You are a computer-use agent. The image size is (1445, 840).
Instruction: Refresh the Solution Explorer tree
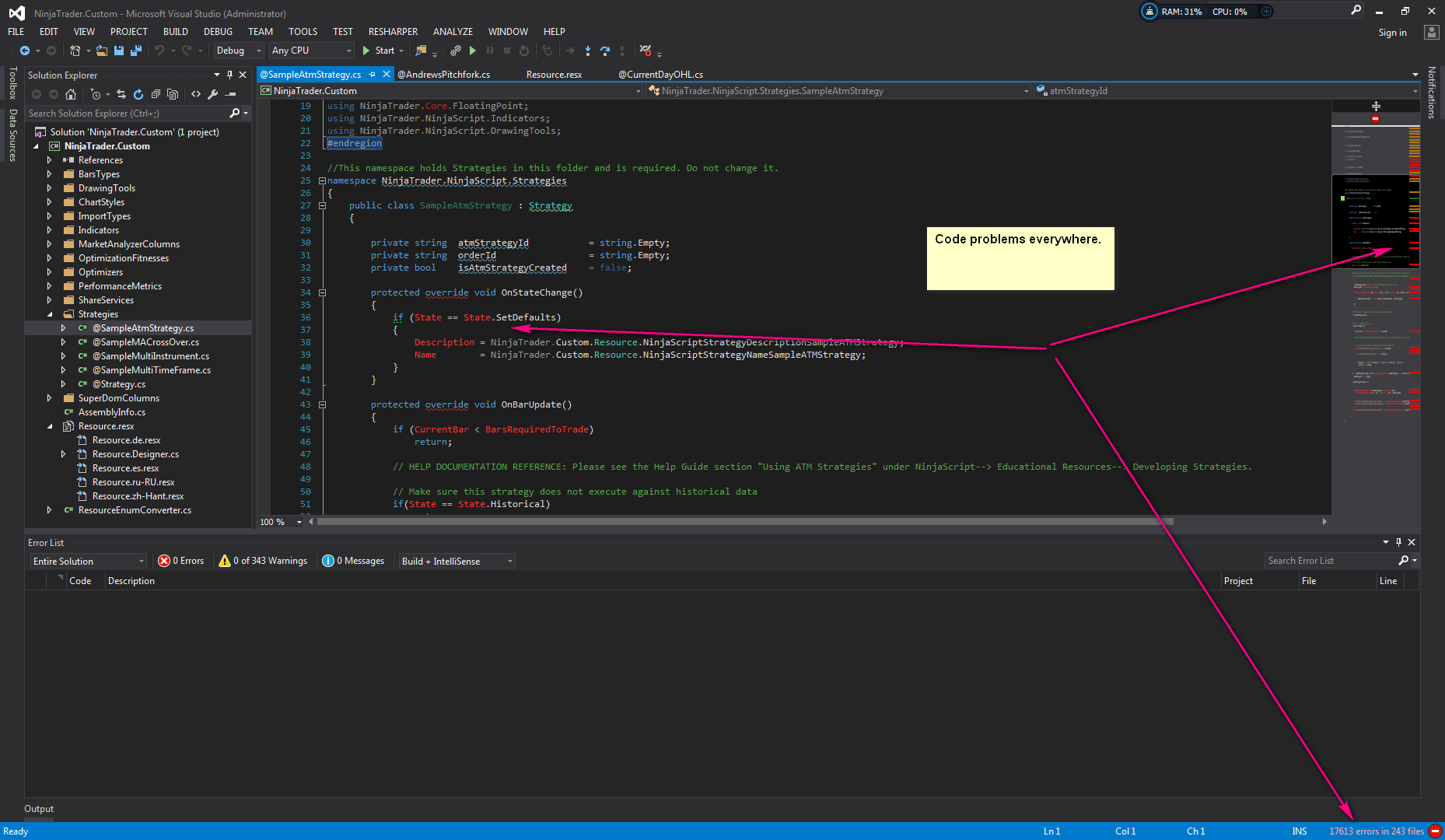[x=138, y=94]
